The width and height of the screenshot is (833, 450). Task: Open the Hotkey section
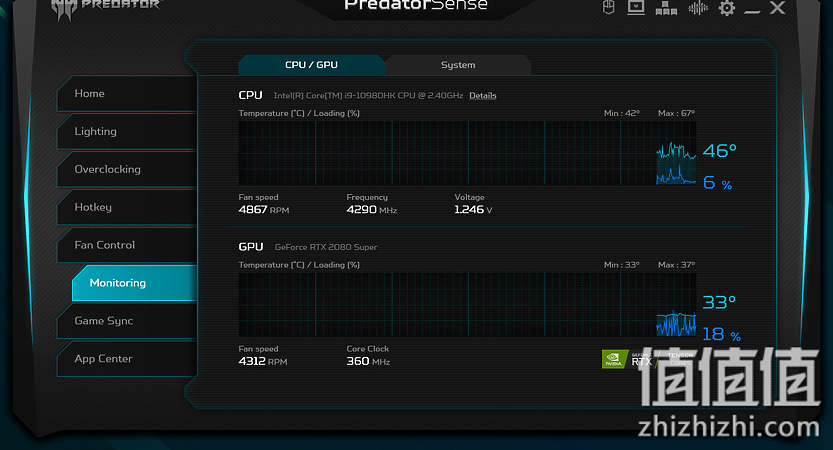point(127,207)
